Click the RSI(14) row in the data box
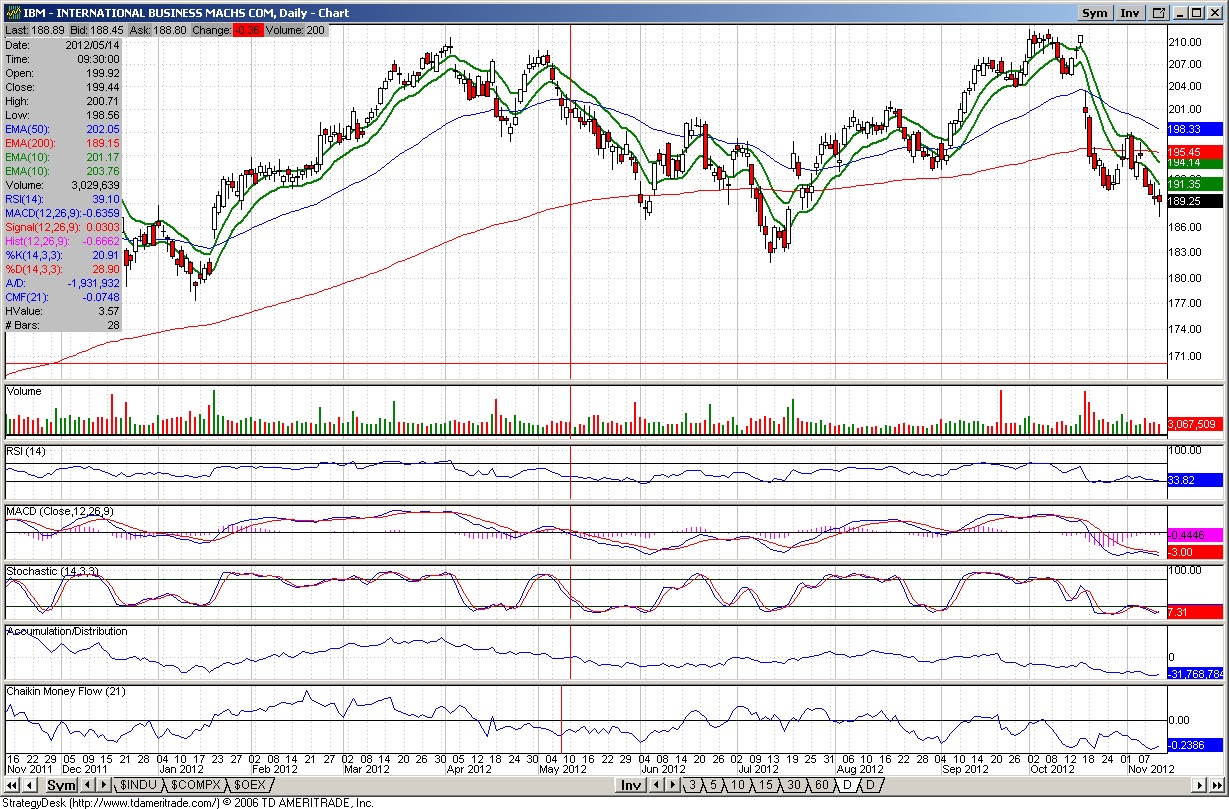 pyautogui.click(x=63, y=199)
